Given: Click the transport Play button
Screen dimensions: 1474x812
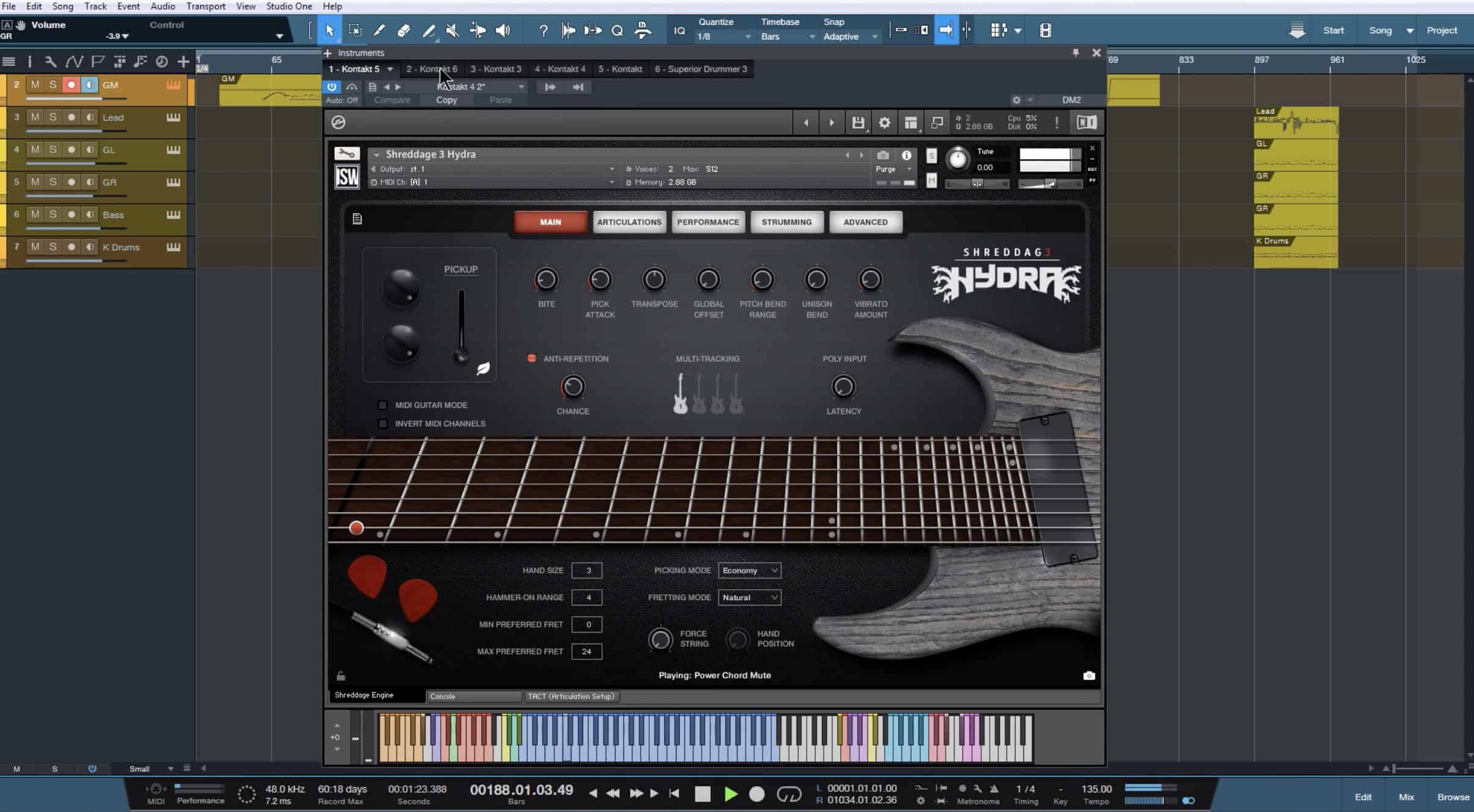Looking at the screenshot, I should [730, 794].
